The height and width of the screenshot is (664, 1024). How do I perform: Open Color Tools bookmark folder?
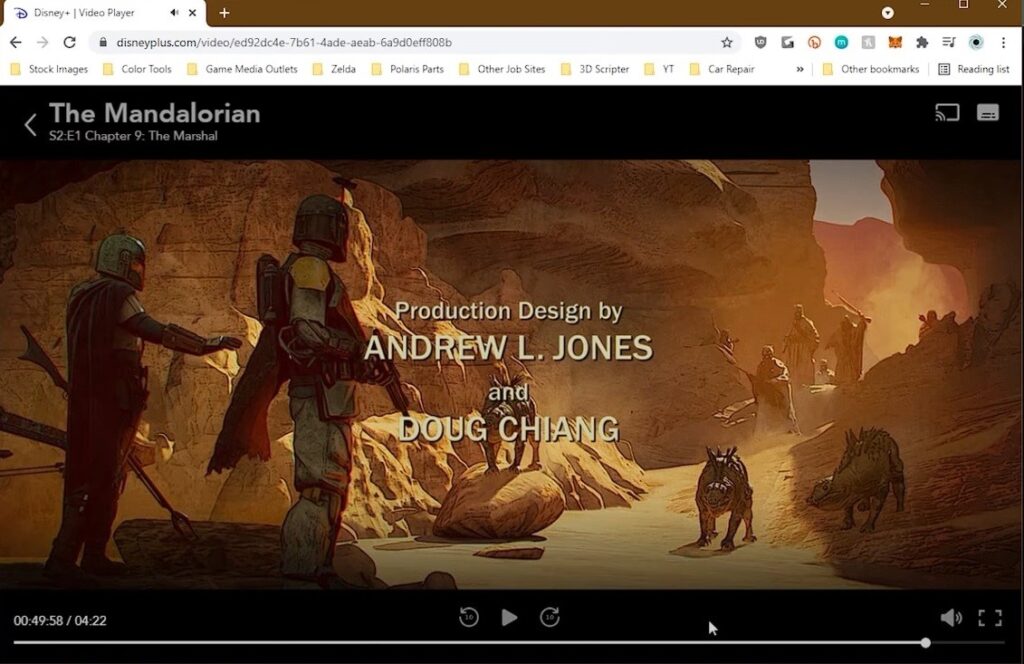tap(137, 69)
